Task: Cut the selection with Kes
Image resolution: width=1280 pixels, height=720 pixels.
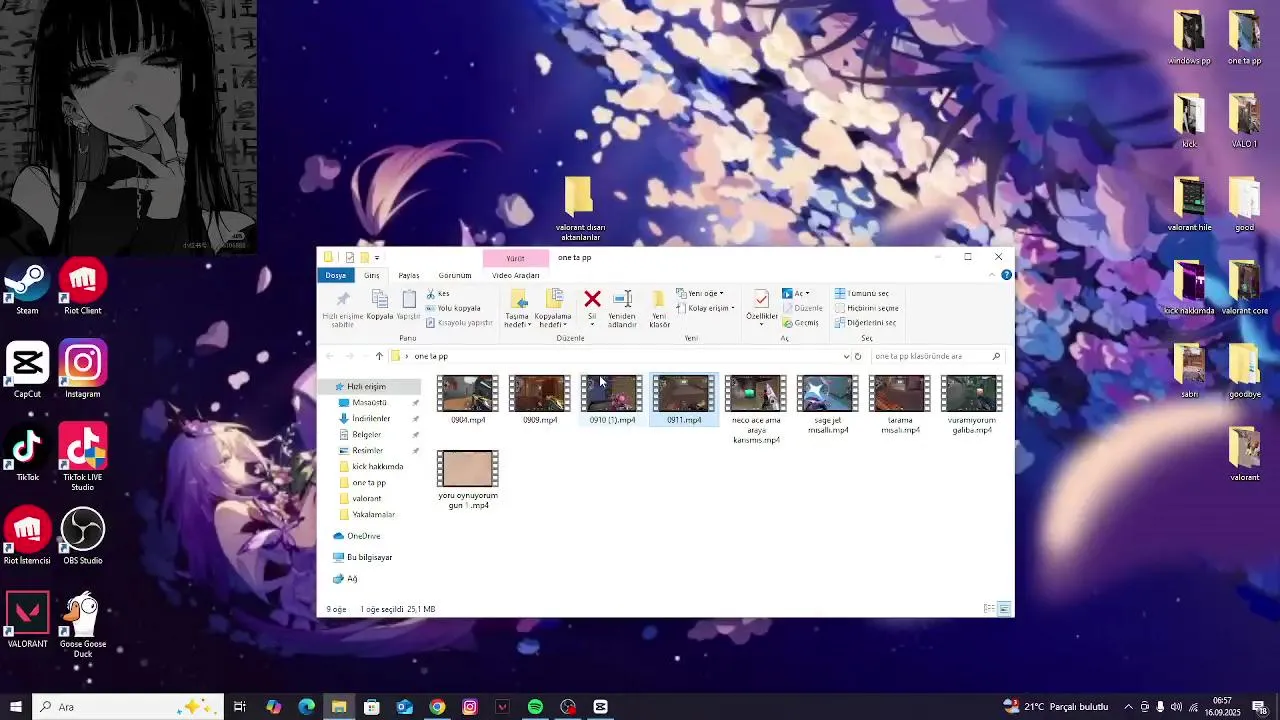Action: pos(438,294)
